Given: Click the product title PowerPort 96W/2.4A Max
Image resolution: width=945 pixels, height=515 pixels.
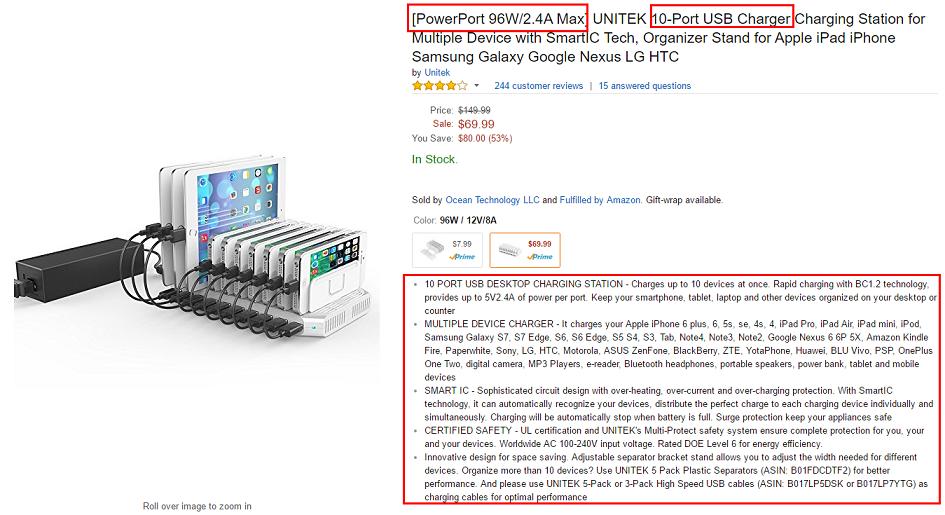Looking at the screenshot, I should point(498,19).
